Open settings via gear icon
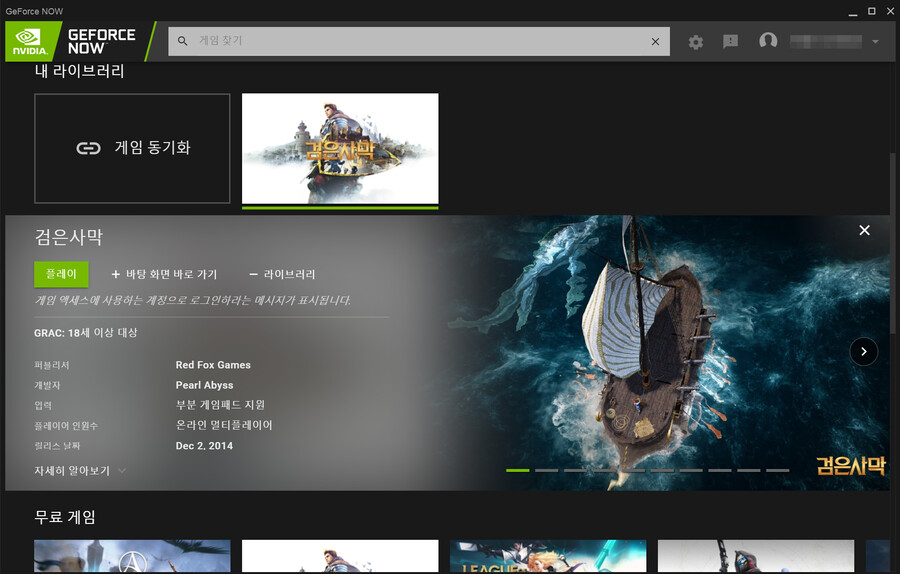Viewport: 900px width, 574px height. point(696,41)
